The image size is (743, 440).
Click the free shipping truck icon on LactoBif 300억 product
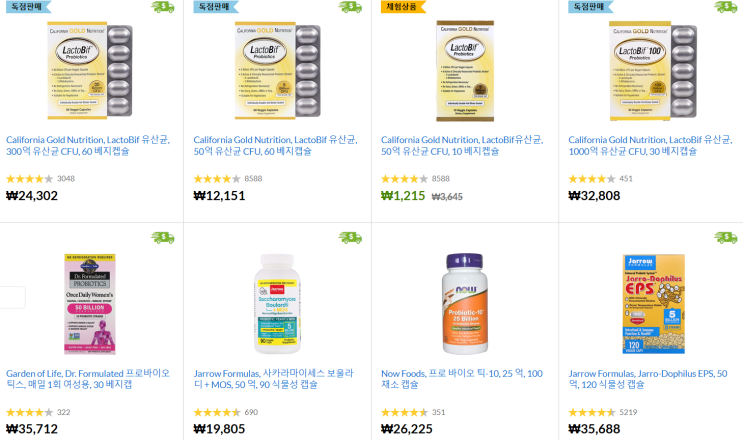[163, 7]
